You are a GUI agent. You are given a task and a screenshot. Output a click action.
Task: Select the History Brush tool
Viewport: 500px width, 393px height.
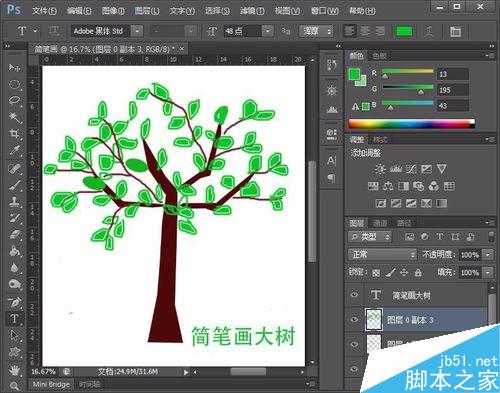pyautogui.click(x=14, y=218)
